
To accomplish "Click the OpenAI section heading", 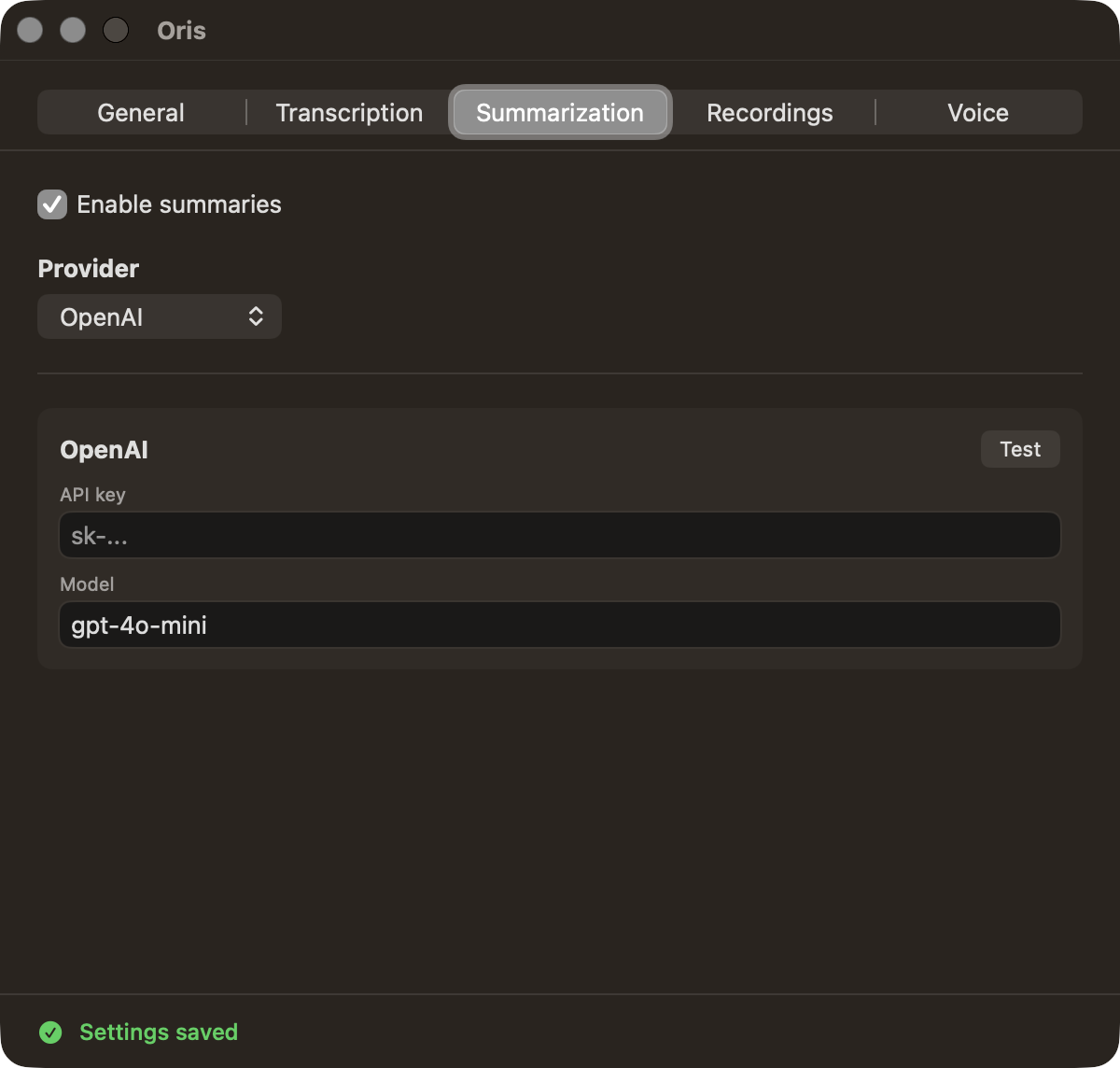I will (104, 450).
